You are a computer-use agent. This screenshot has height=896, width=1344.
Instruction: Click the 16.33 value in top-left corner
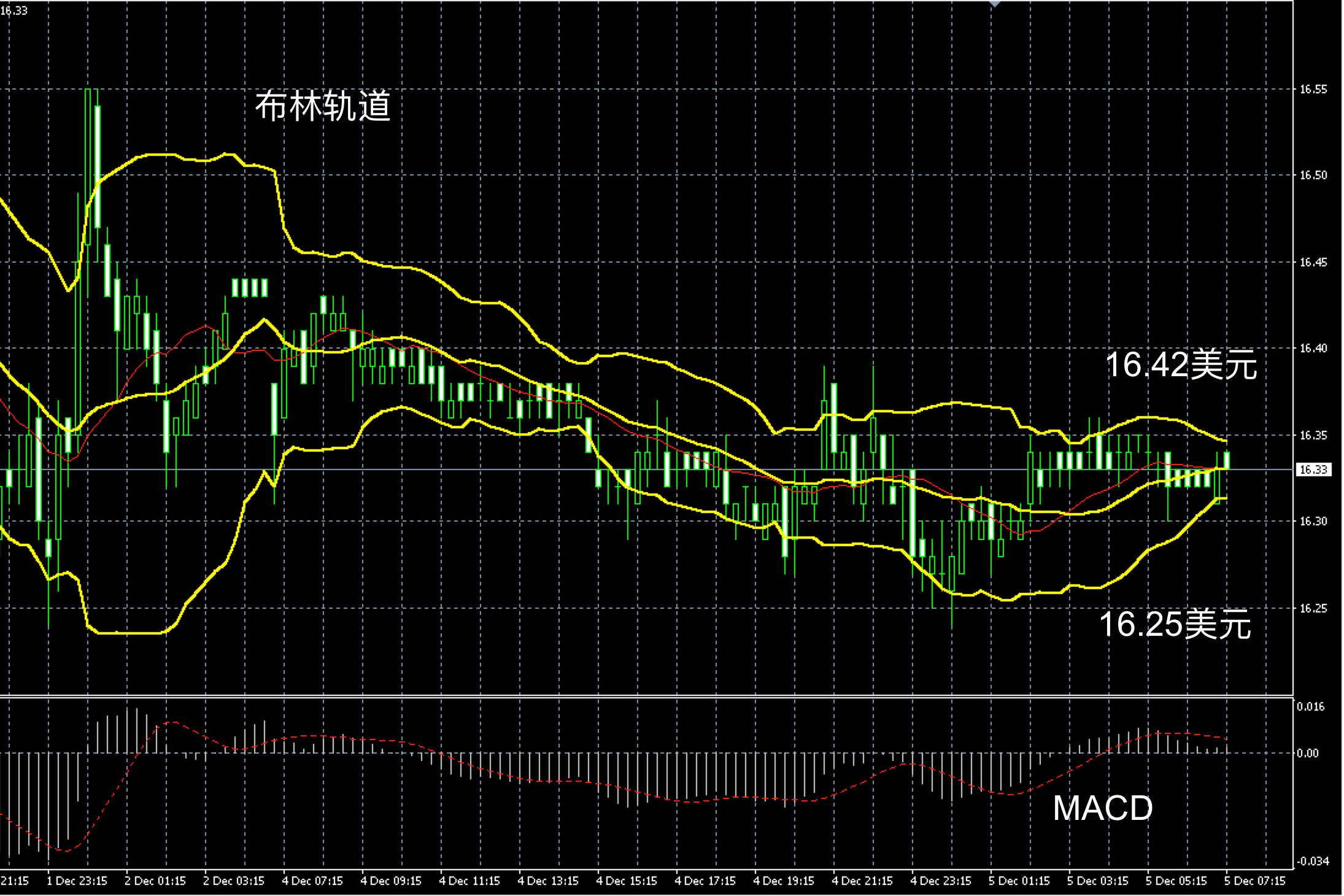coord(15,10)
